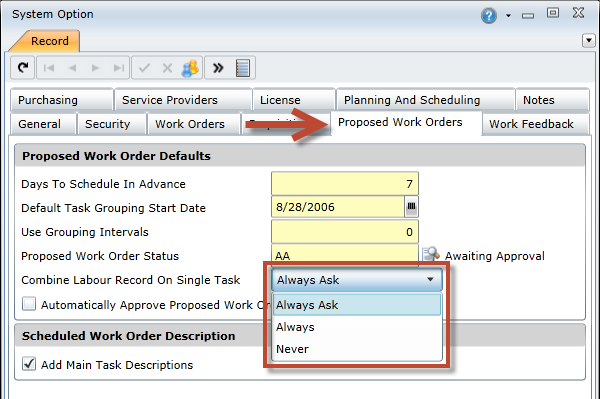Go to last record arrow
The image size is (600, 399).
point(119,68)
